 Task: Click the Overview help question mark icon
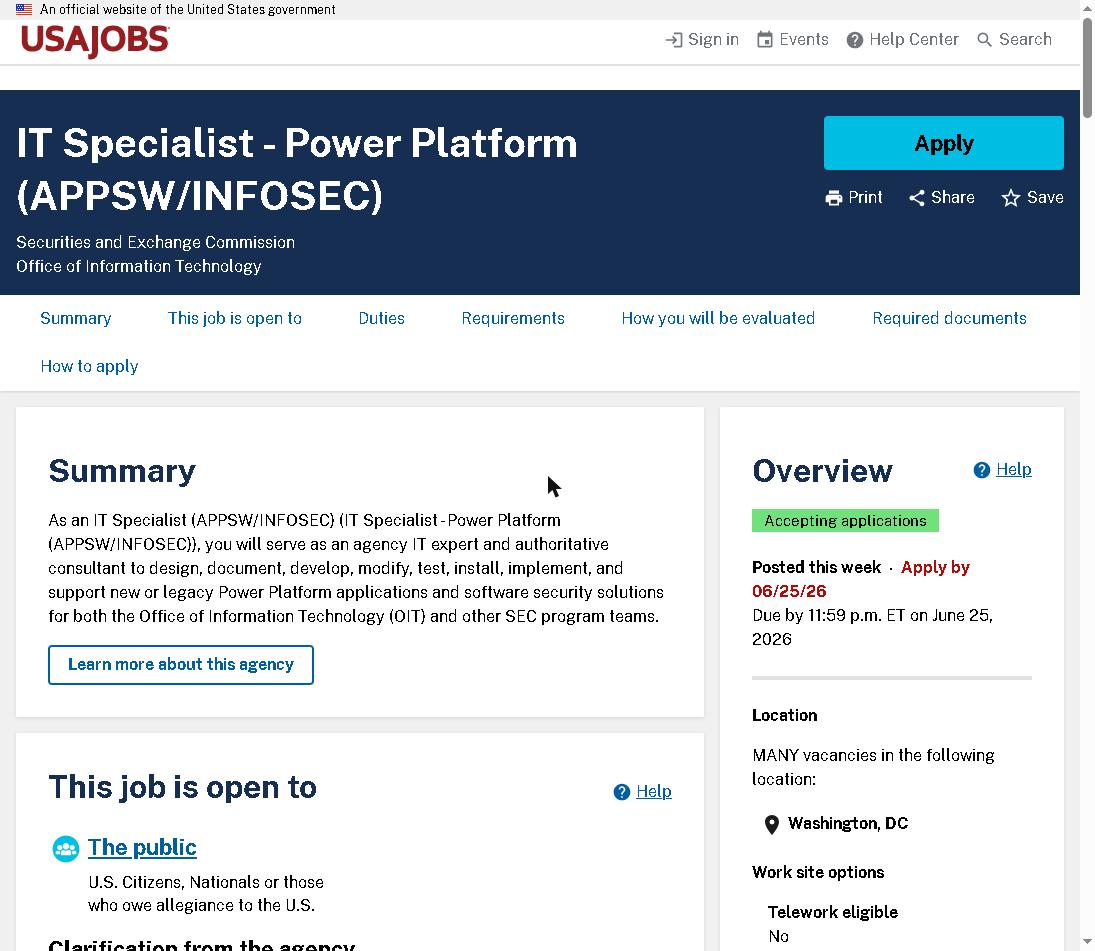(981, 470)
